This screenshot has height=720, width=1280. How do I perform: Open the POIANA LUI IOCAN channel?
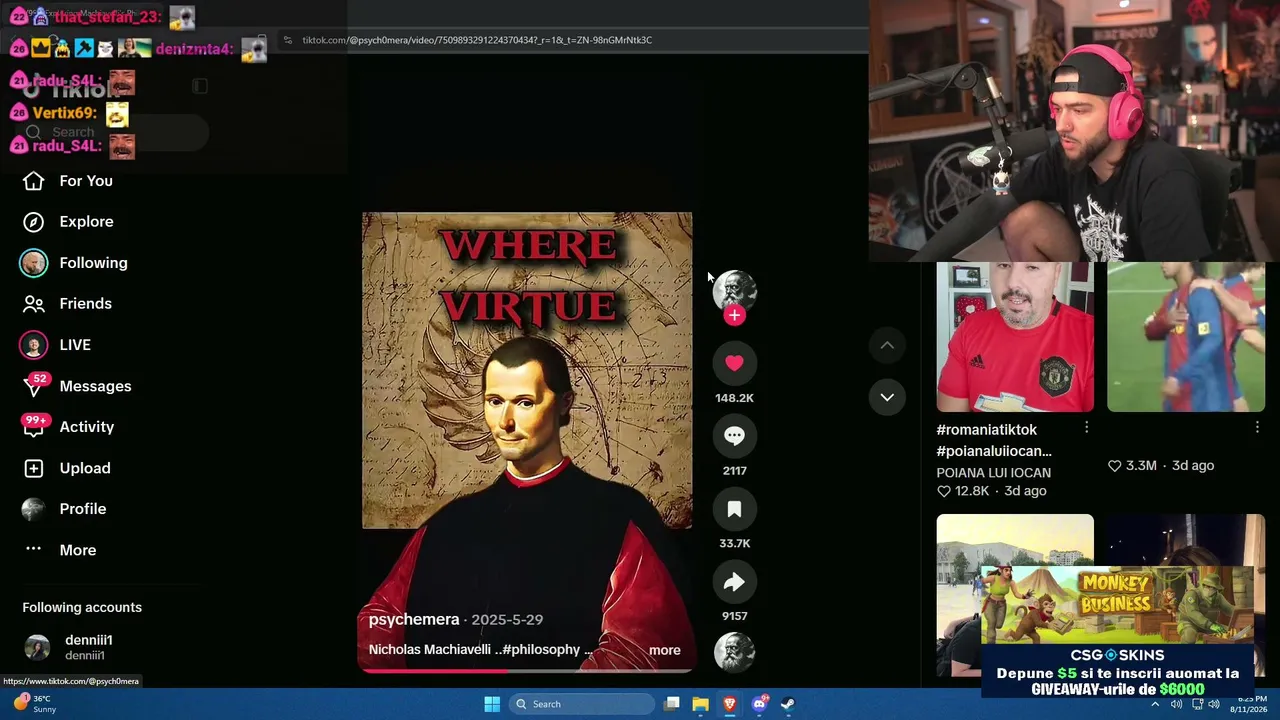[x=993, y=473]
